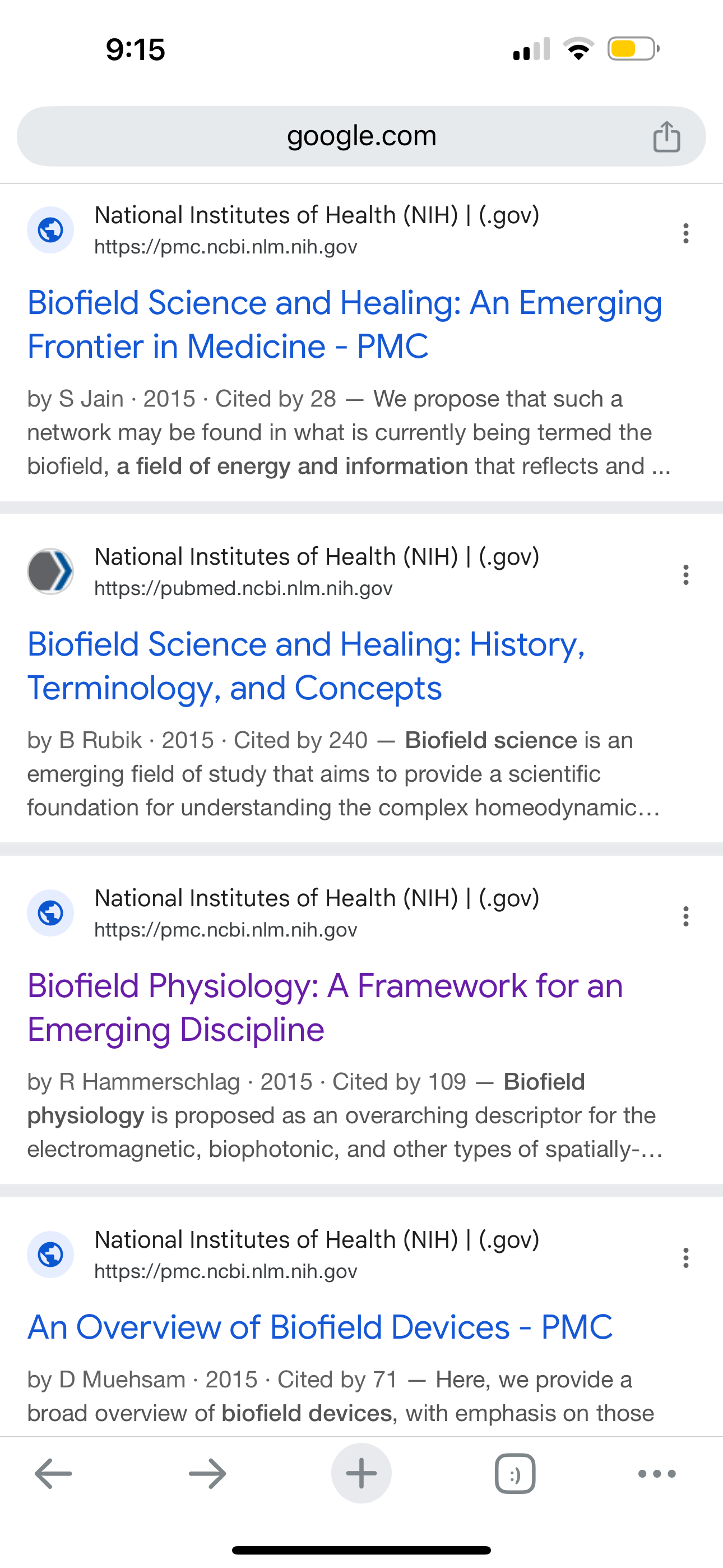723x1568 pixels.
Task: Open options menu for History, Terminology result
Action: tap(686, 575)
